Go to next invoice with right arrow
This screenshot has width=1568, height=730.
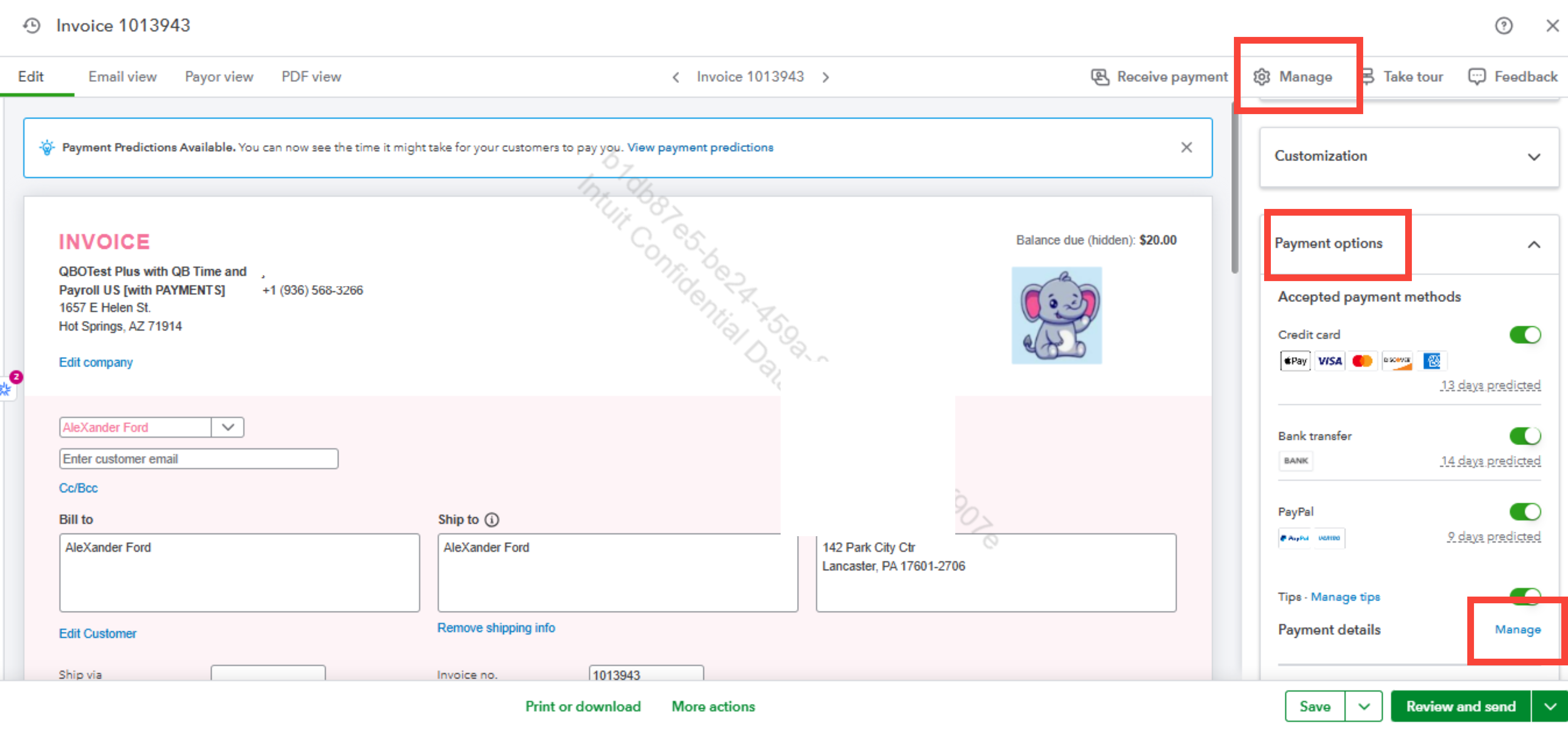pyautogui.click(x=826, y=77)
